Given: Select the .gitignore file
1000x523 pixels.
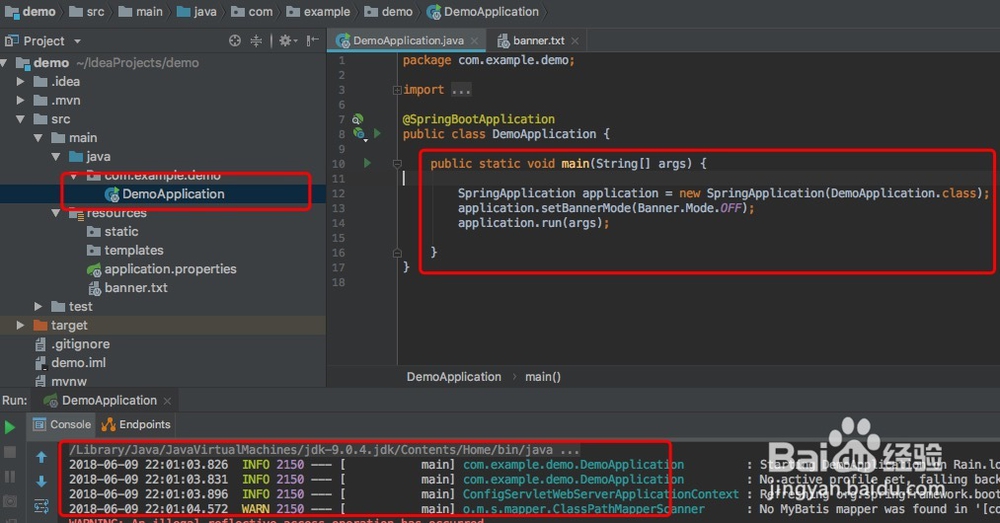Looking at the screenshot, I should coord(72,344).
